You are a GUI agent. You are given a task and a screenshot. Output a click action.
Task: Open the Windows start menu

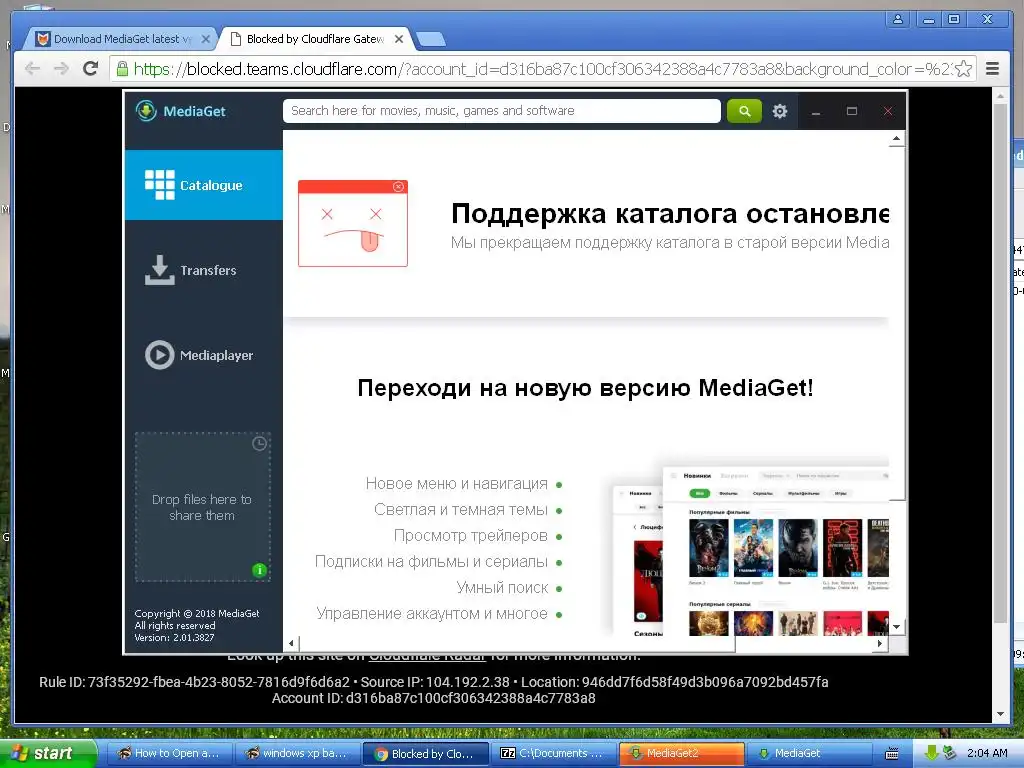click(49, 753)
